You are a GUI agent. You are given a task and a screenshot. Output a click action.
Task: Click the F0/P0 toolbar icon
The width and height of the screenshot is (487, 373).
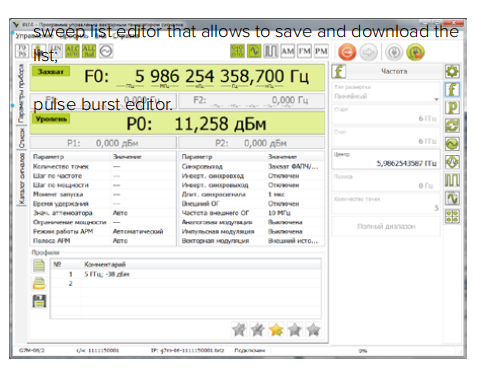[22, 51]
